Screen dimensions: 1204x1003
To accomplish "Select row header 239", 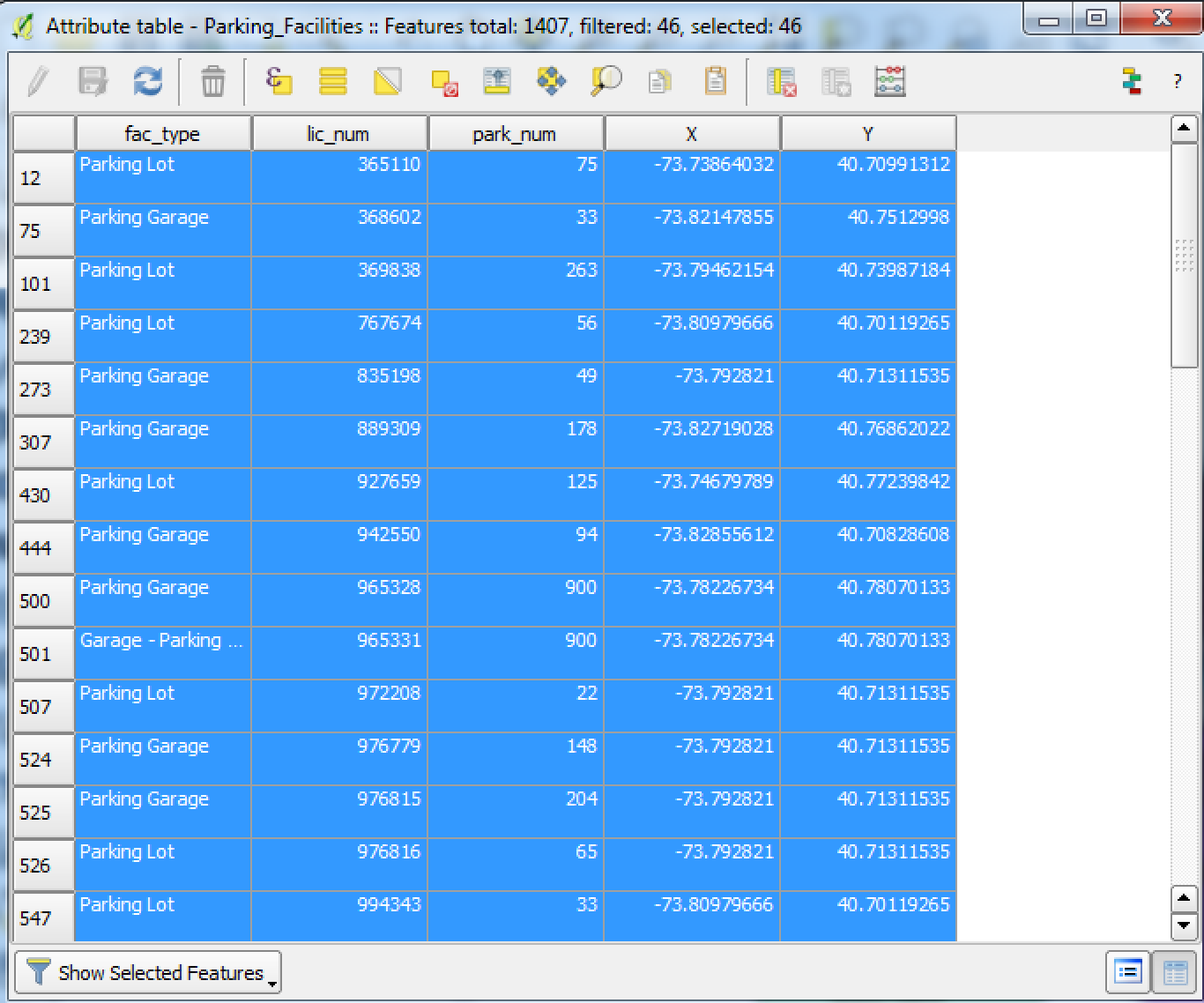I will click(x=43, y=337).
